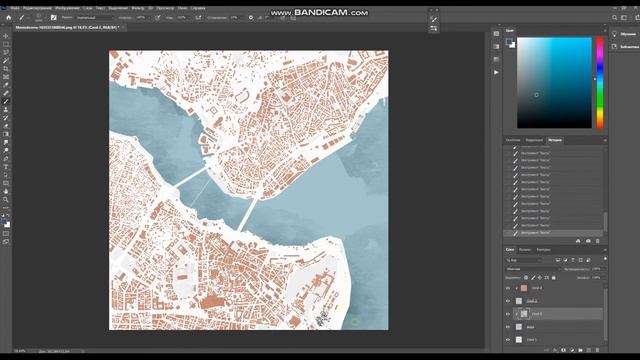Image resolution: width=640 pixels, height=360 pixels.
Task: Delete current state via History trash icon
Action: pyautogui.click(x=598, y=241)
